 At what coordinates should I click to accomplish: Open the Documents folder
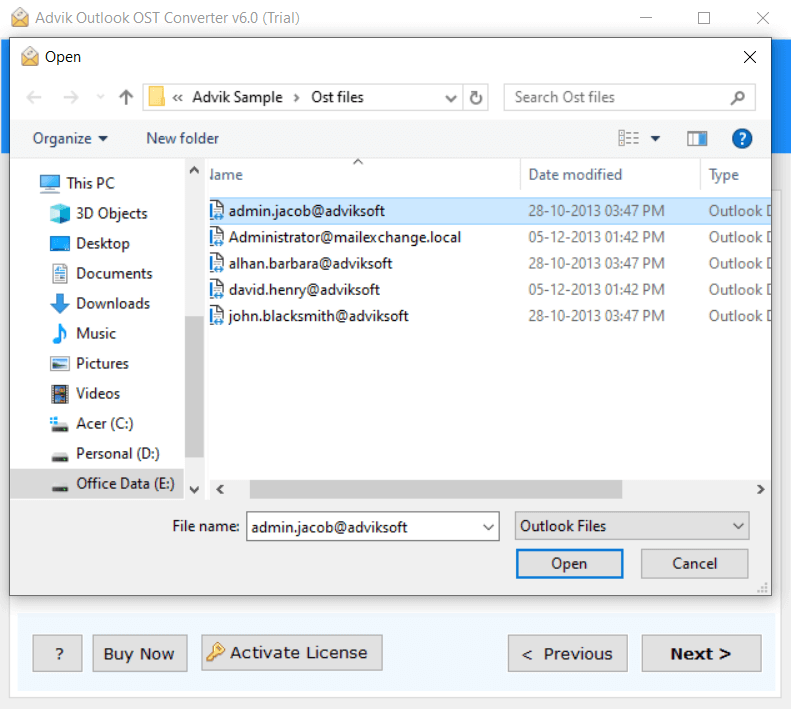click(x=101, y=274)
